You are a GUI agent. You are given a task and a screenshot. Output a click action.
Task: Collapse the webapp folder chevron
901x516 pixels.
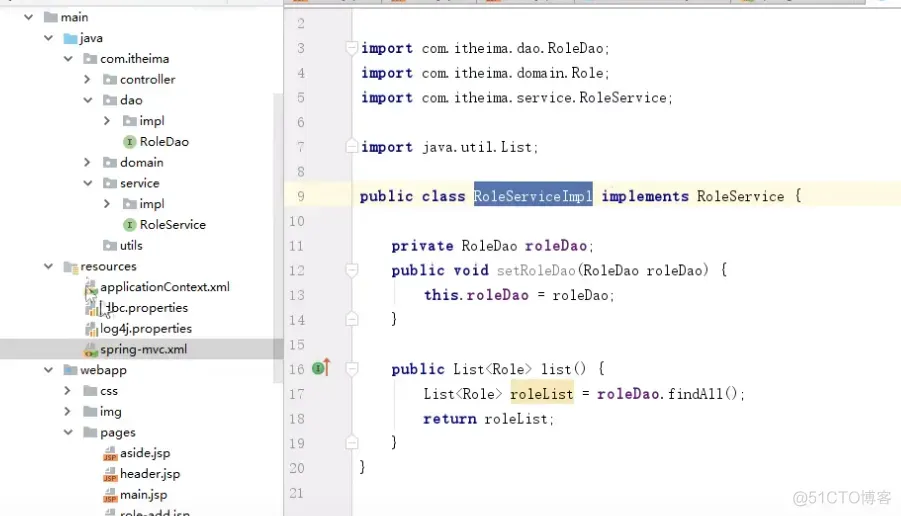48,370
